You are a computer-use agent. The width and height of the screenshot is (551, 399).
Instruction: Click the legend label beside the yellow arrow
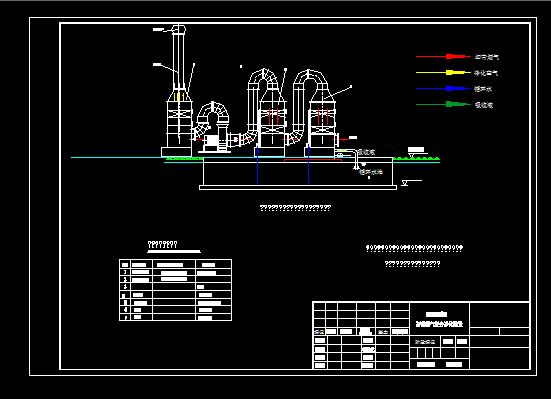pos(486,73)
